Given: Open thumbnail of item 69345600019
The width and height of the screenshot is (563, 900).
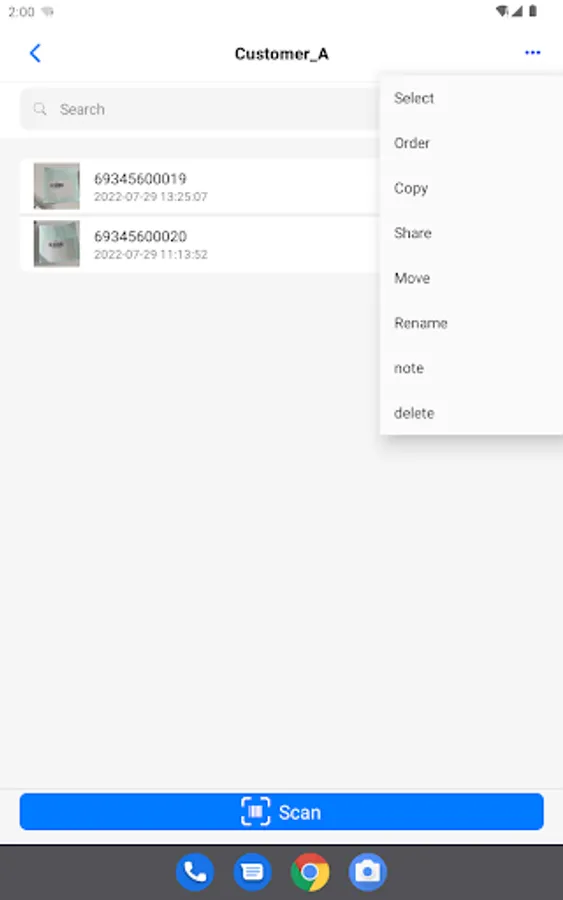Looking at the screenshot, I should pos(56,186).
